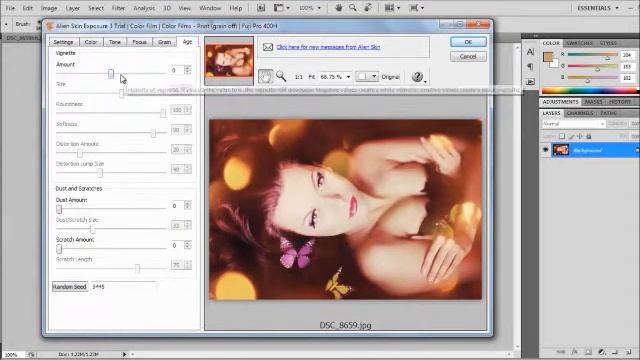Open status bar document info arrow

(124, 354)
